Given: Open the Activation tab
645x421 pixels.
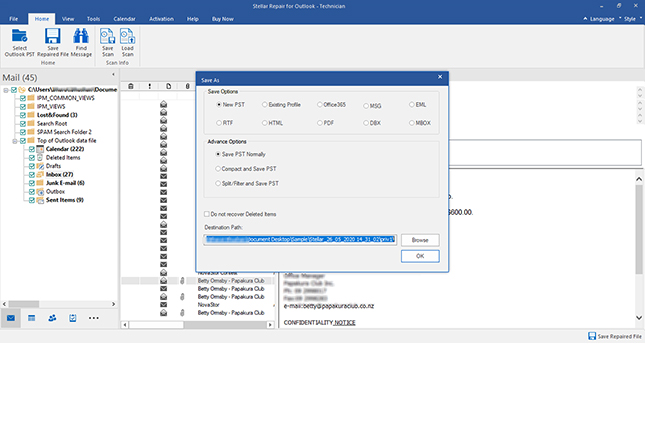Looking at the screenshot, I should [161, 19].
